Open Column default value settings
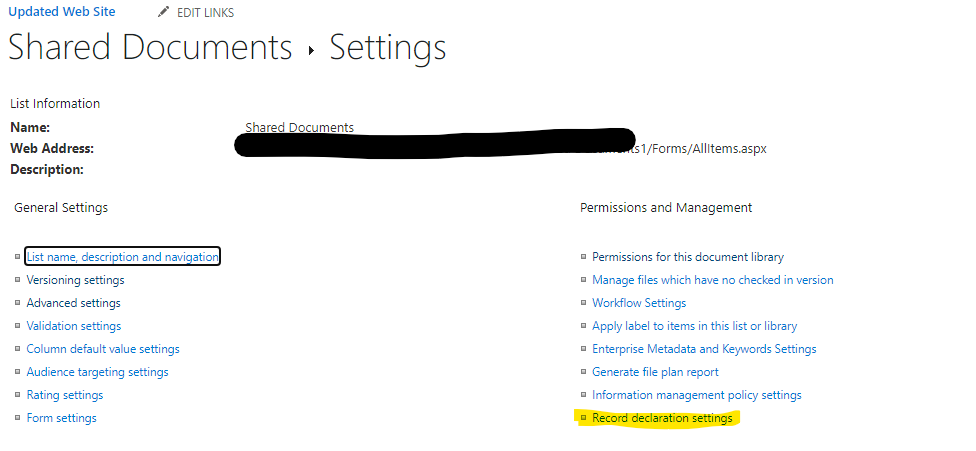Viewport: 976px width, 451px height. 103,349
